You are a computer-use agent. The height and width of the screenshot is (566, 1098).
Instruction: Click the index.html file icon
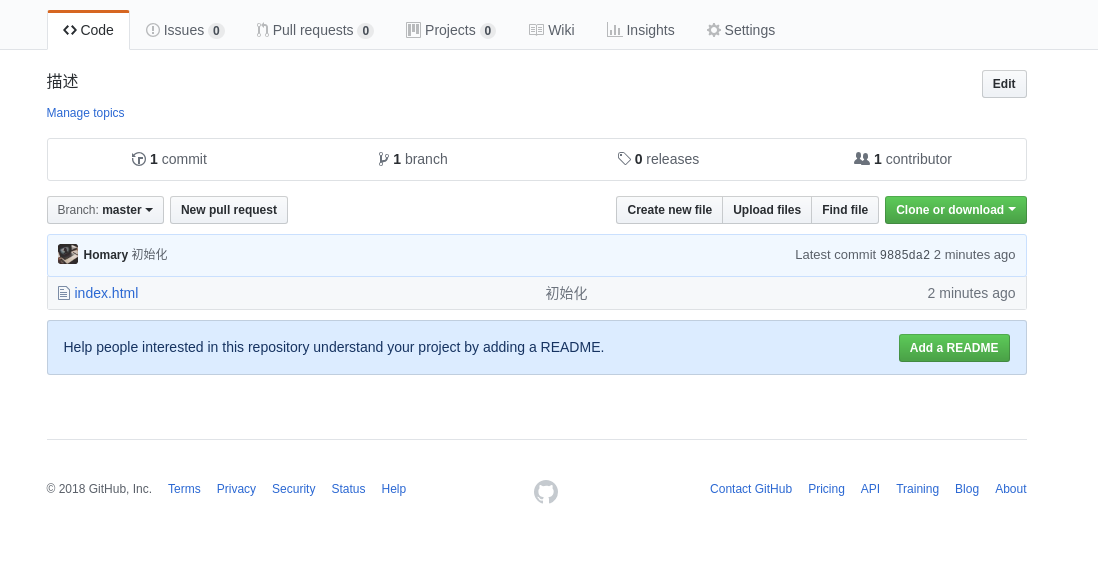pos(64,294)
